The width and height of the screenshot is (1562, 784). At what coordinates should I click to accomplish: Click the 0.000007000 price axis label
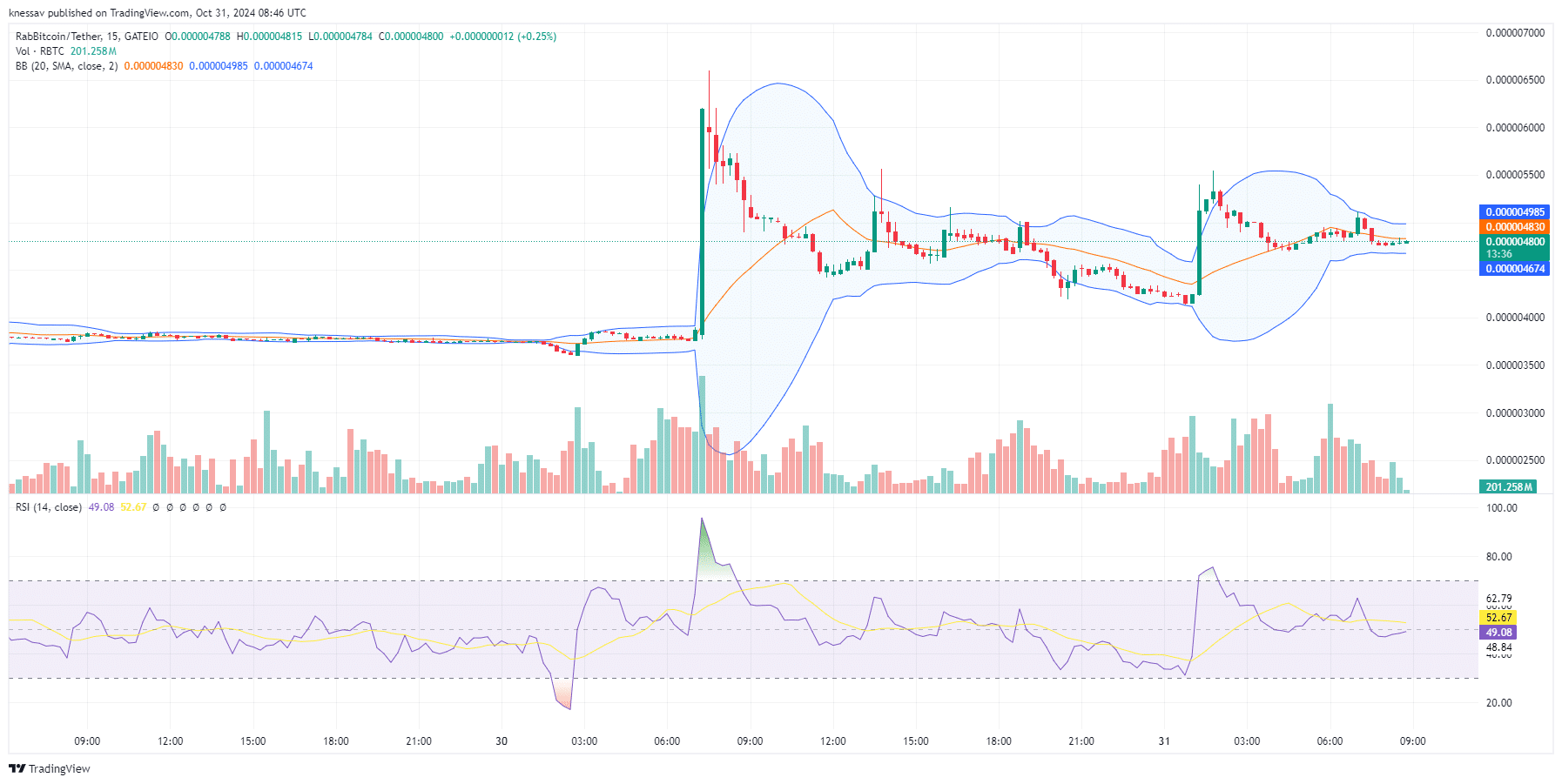[x=1515, y=33]
